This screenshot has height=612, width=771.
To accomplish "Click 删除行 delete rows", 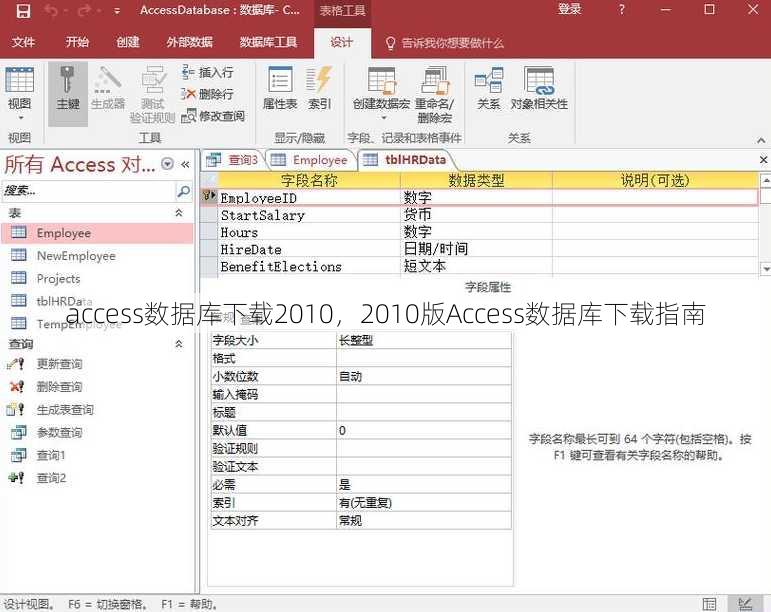I will [207, 94].
